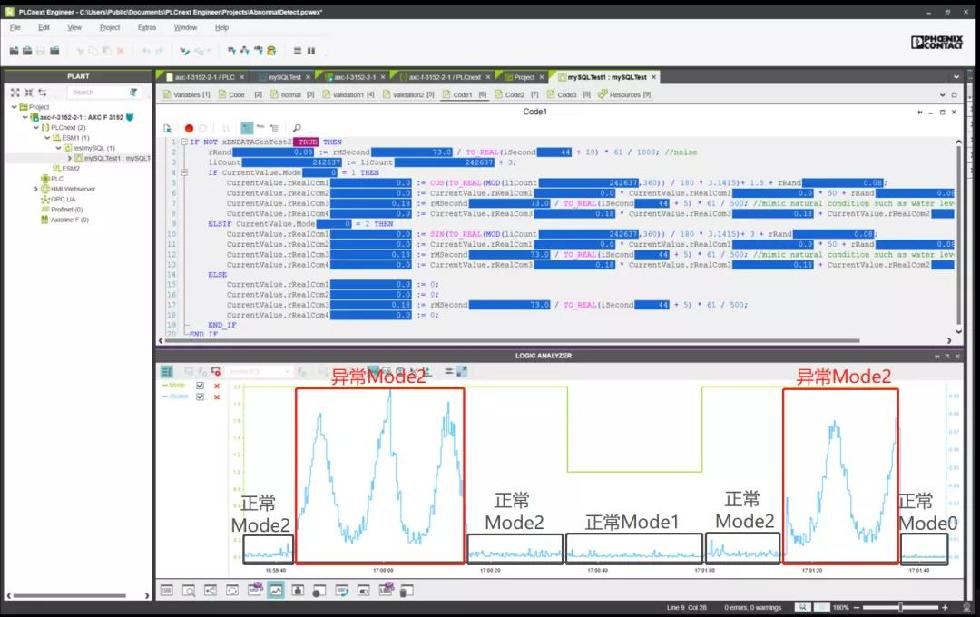The image size is (980, 617).
Task: Collapse the IF block on line 4
Action: [184, 173]
